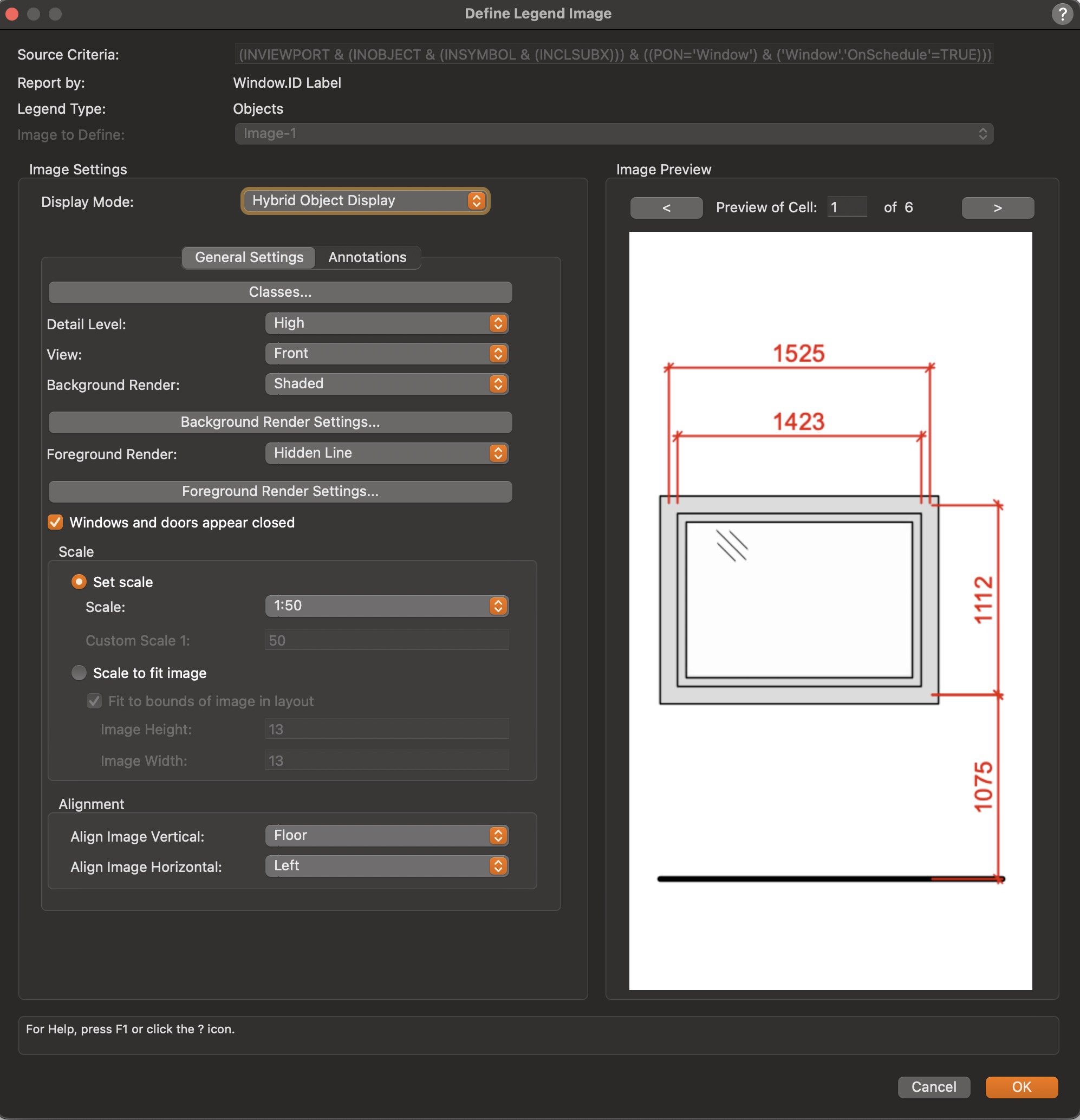The height and width of the screenshot is (1120, 1080).
Task: Open Background Render Settings...
Action: coord(280,422)
